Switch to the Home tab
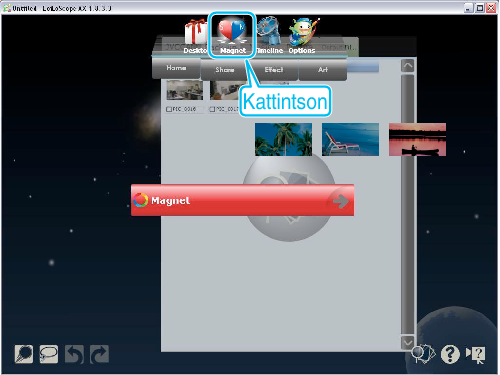 (x=176, y=68)
